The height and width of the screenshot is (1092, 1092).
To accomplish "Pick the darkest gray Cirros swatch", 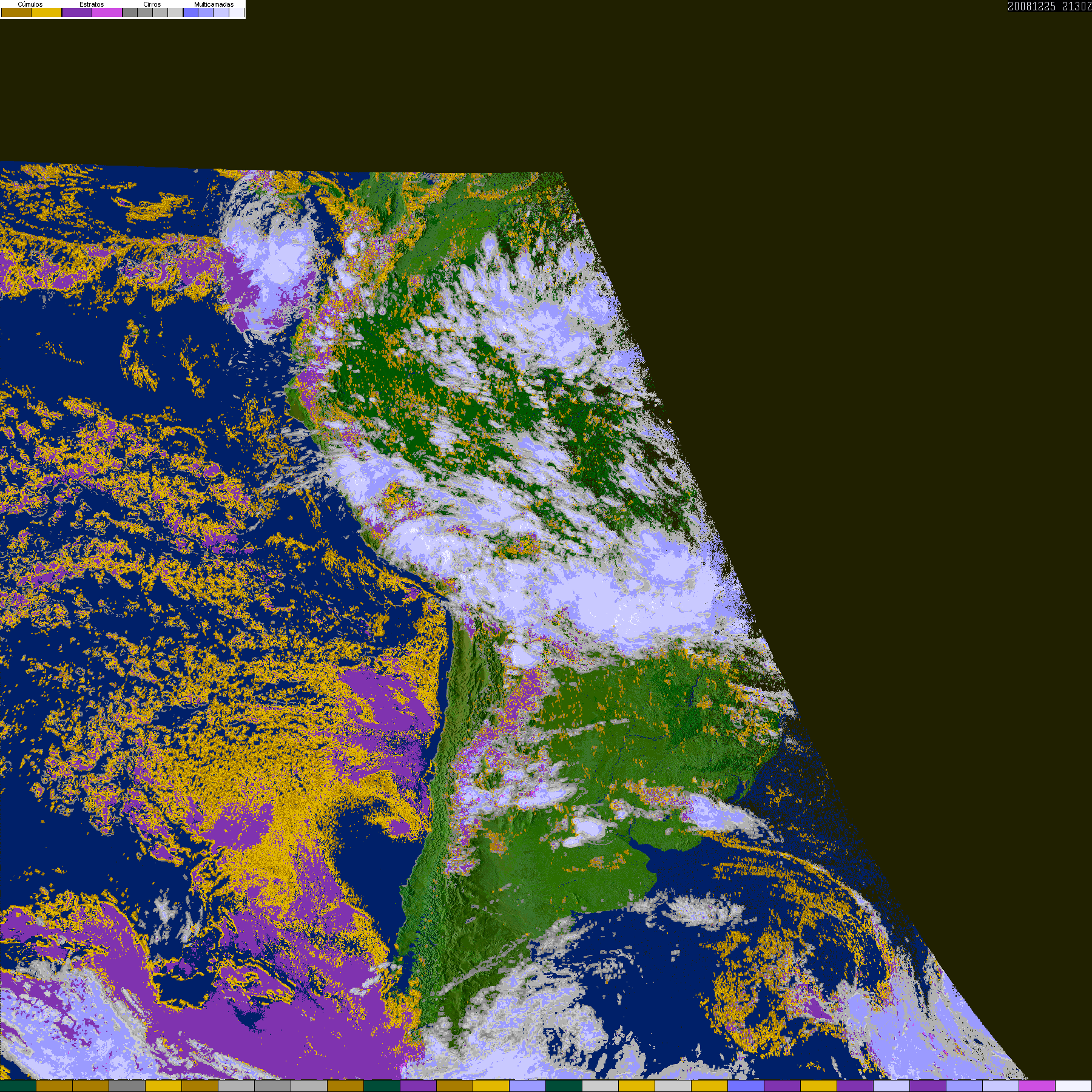I will (x=130, y=12).
